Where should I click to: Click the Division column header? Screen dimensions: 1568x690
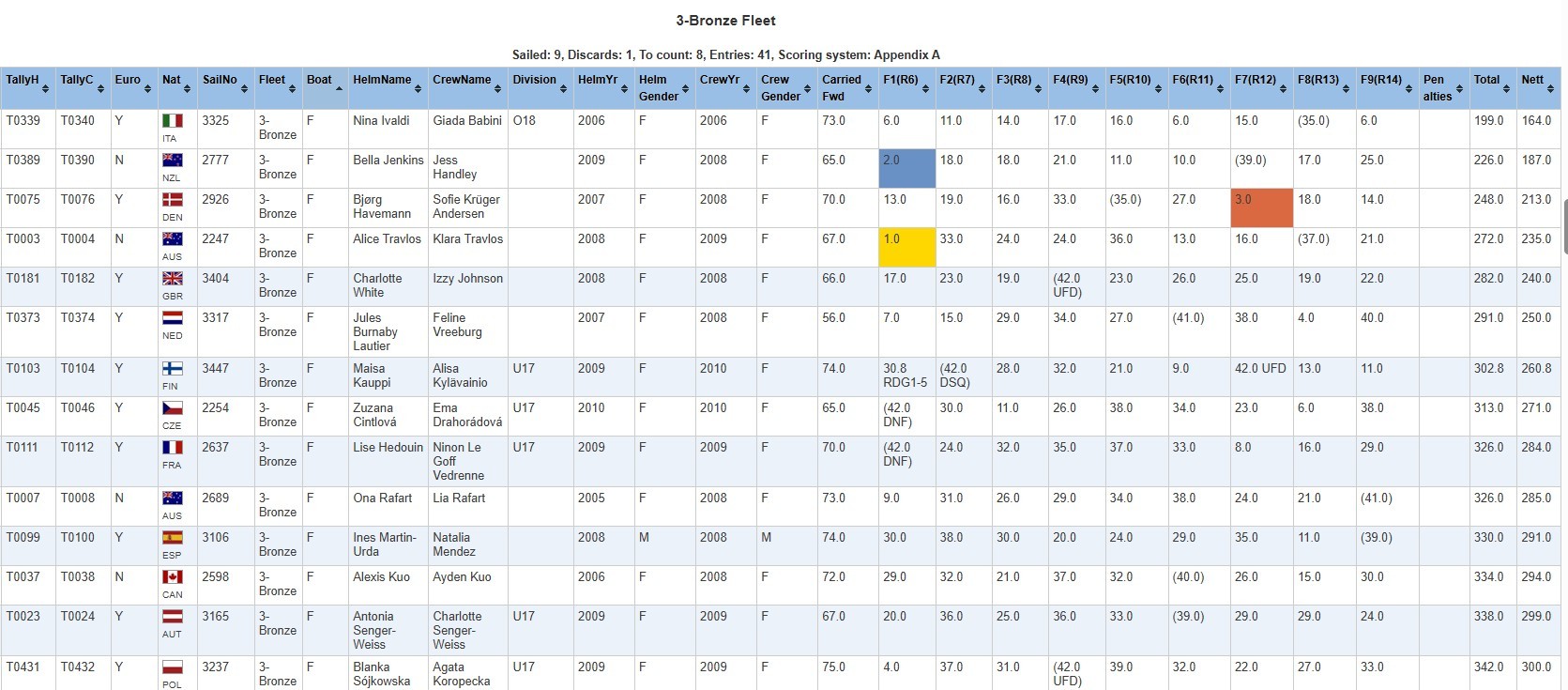(x=534, y=80)
